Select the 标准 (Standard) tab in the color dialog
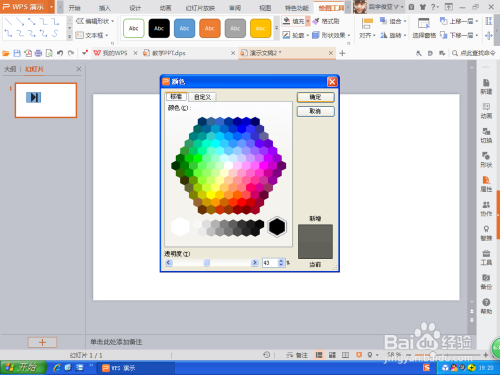This screenshot has height=375, width=500. pos(176,97)
